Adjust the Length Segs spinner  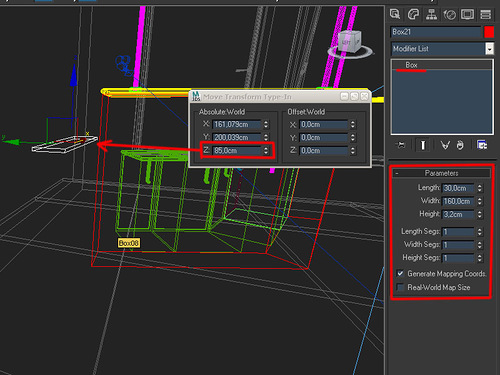tap(479, 231)
